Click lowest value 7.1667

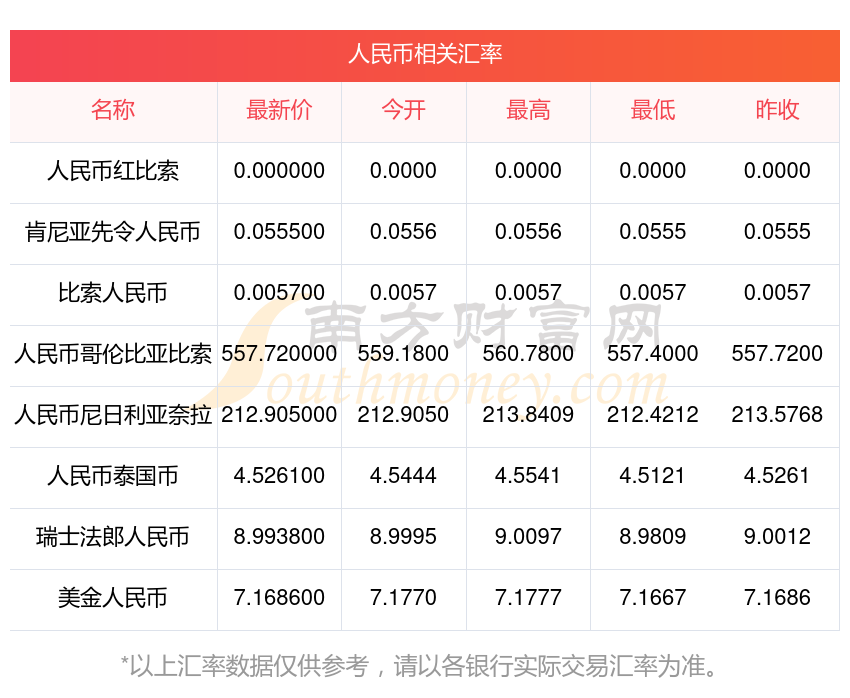tap(653, 598)
